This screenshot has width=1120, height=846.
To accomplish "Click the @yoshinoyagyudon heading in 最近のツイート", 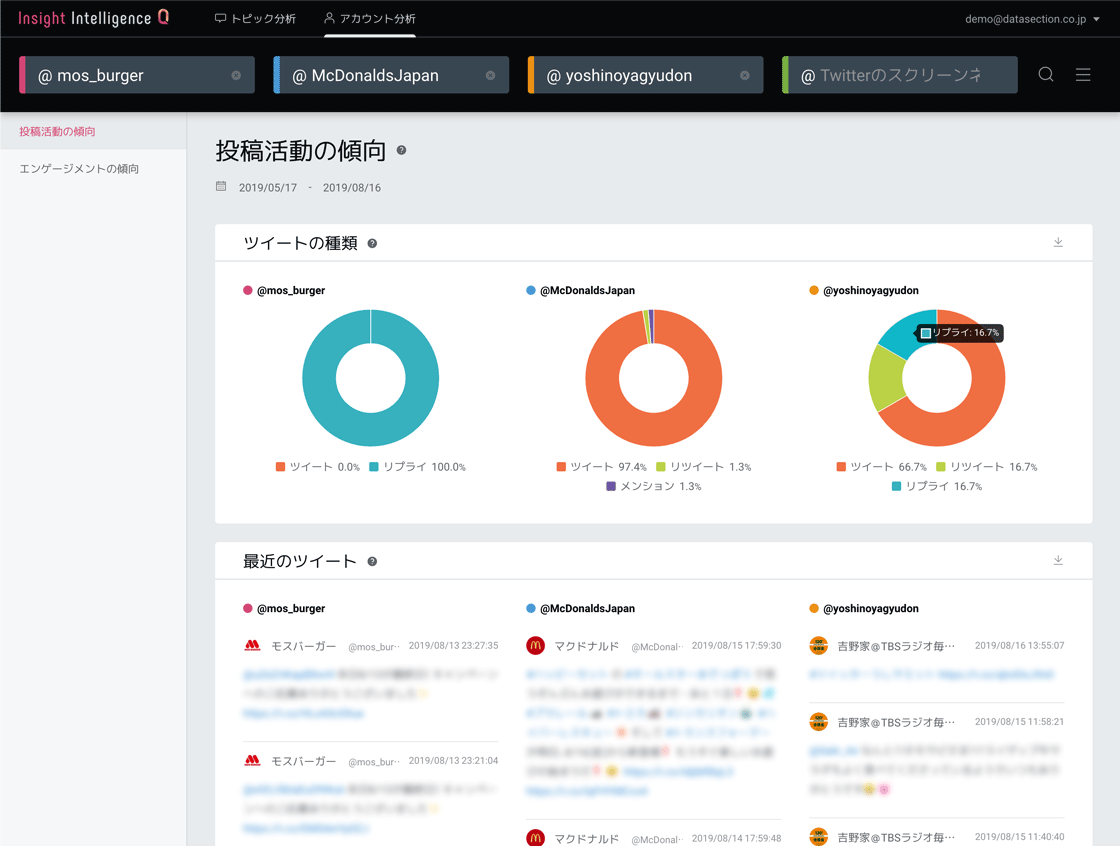I will point(871,608).
